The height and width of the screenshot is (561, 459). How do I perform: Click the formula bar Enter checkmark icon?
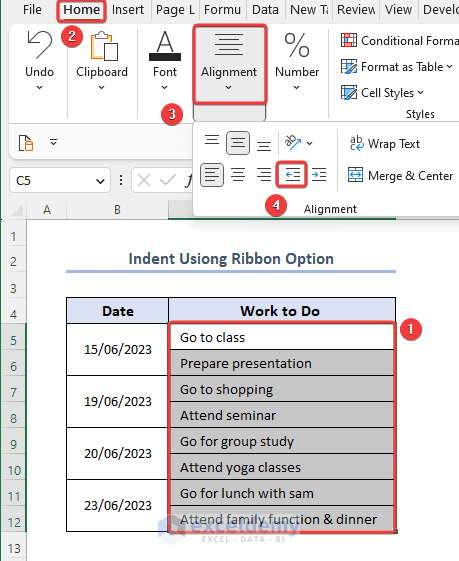tap(168, 180)
